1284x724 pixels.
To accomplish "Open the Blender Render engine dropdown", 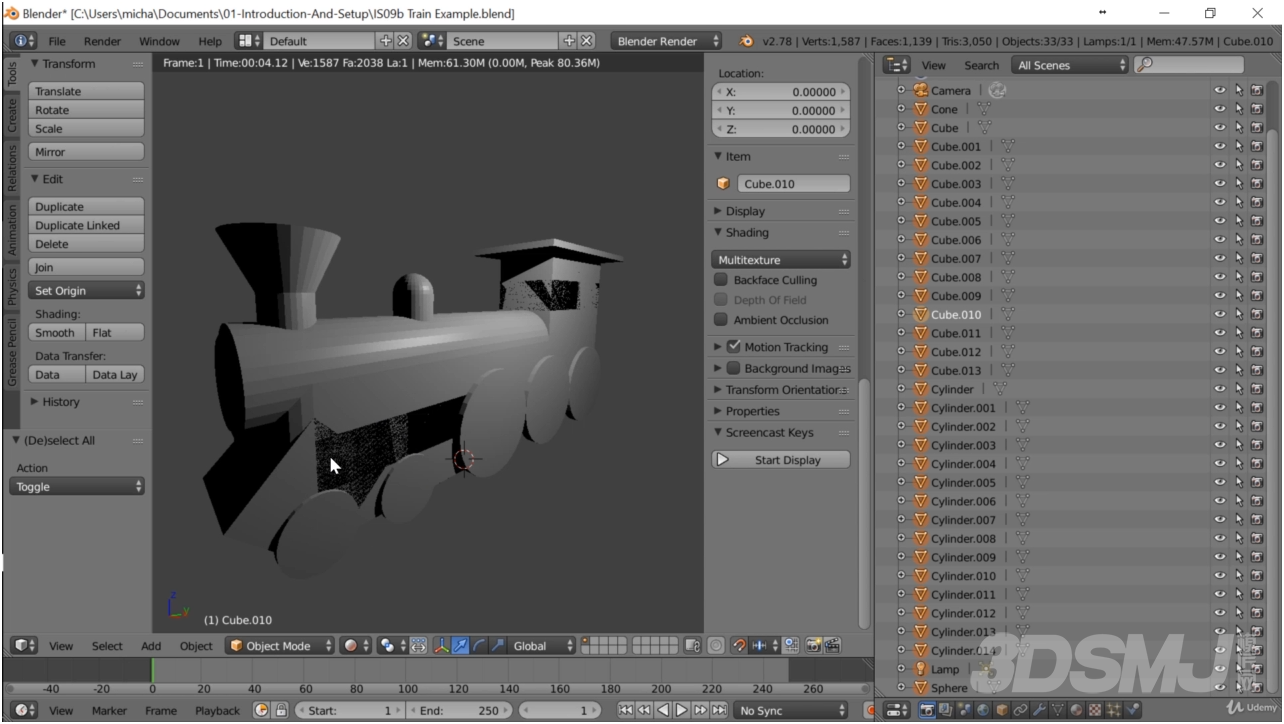I will (667, 41).
